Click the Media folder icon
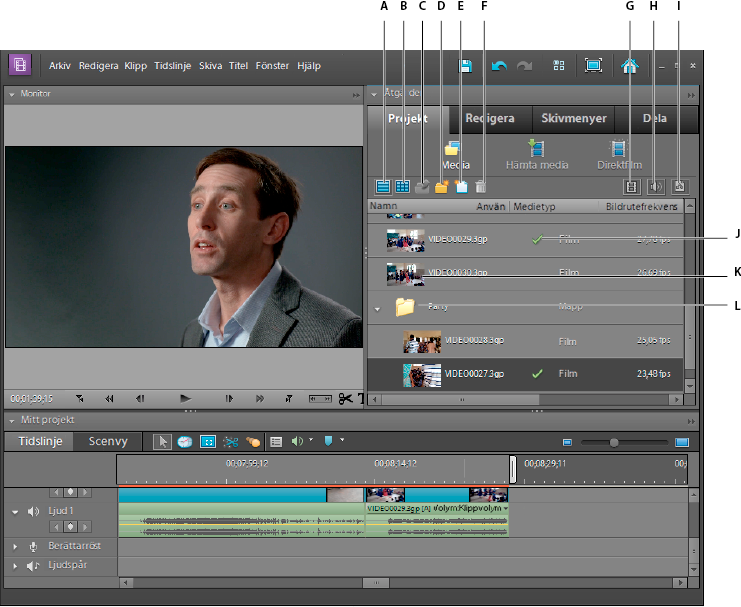Viewport: 741px width, 607px height. (453, 148)
